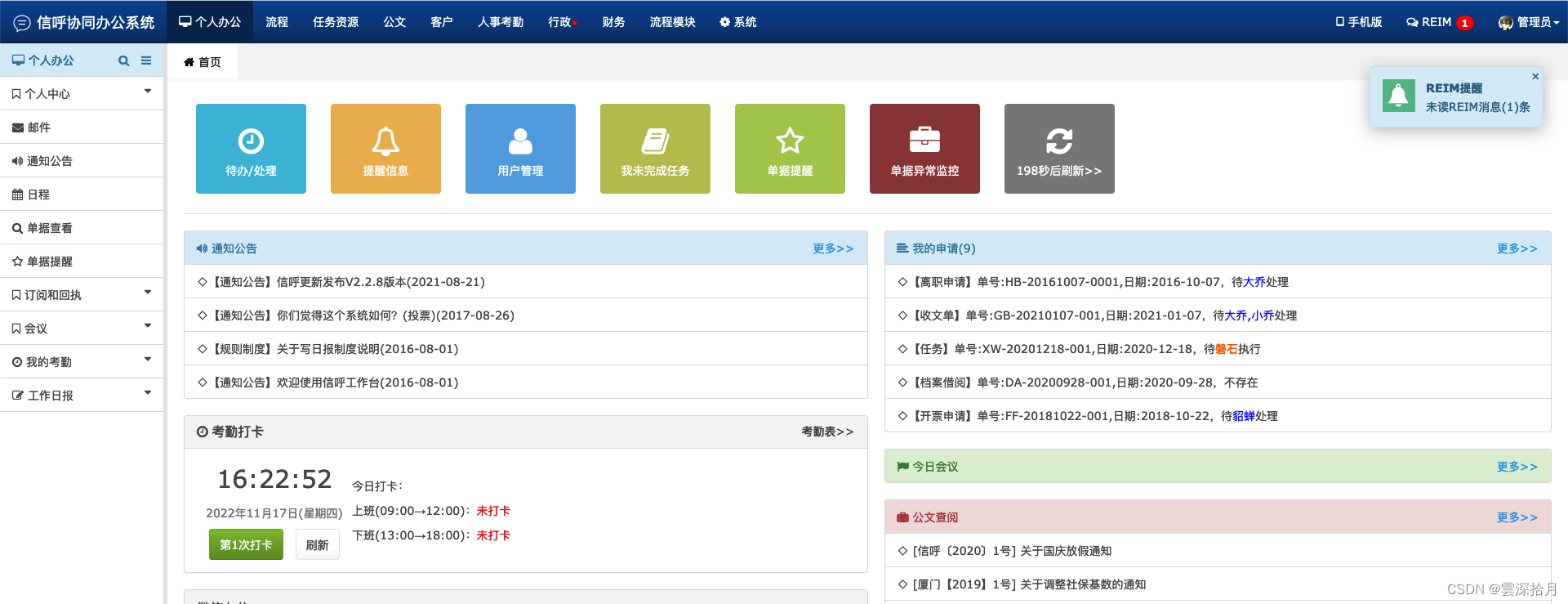Click the 信呼协同办公系统 logo icon
1568x604 pixels.
[x=22, y=23]
